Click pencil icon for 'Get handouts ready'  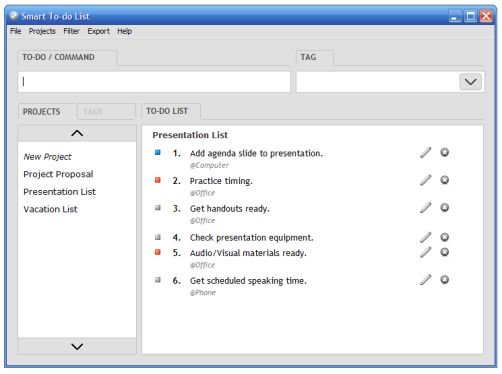pyautogui.click(x=425, y=208)
